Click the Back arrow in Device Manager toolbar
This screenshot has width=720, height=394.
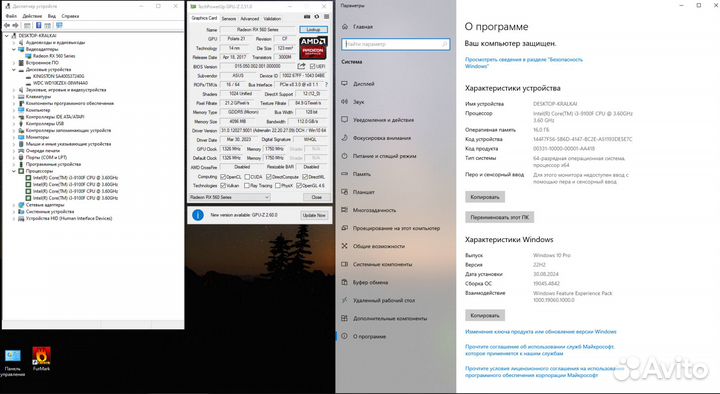6,25
